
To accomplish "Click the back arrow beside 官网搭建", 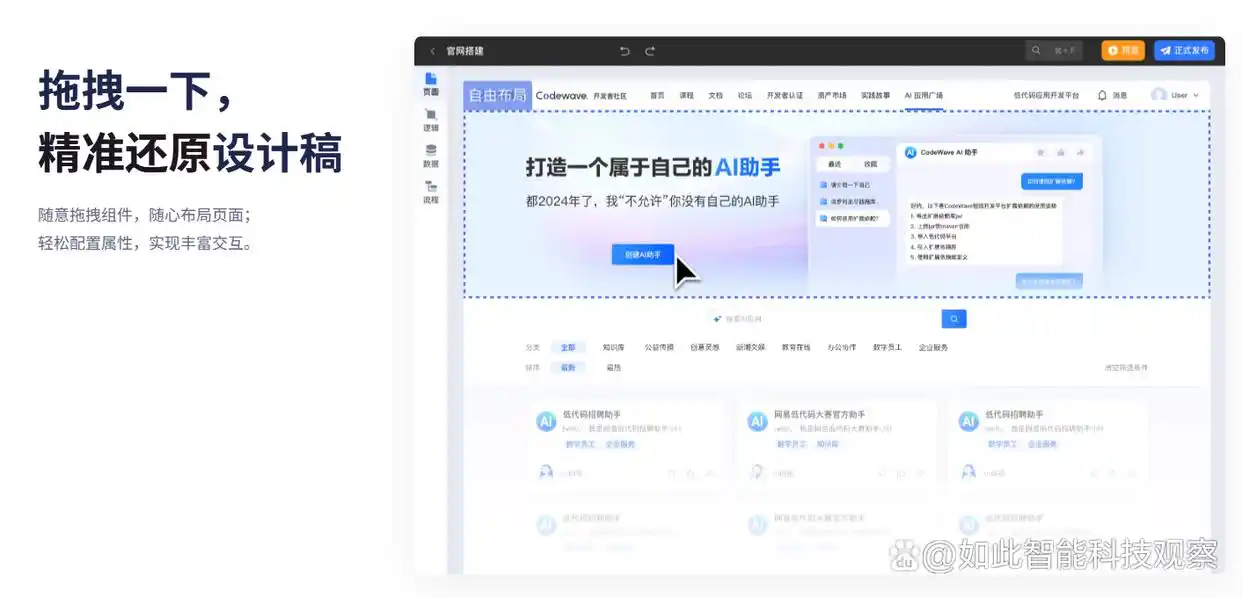I will coord(432,51).
